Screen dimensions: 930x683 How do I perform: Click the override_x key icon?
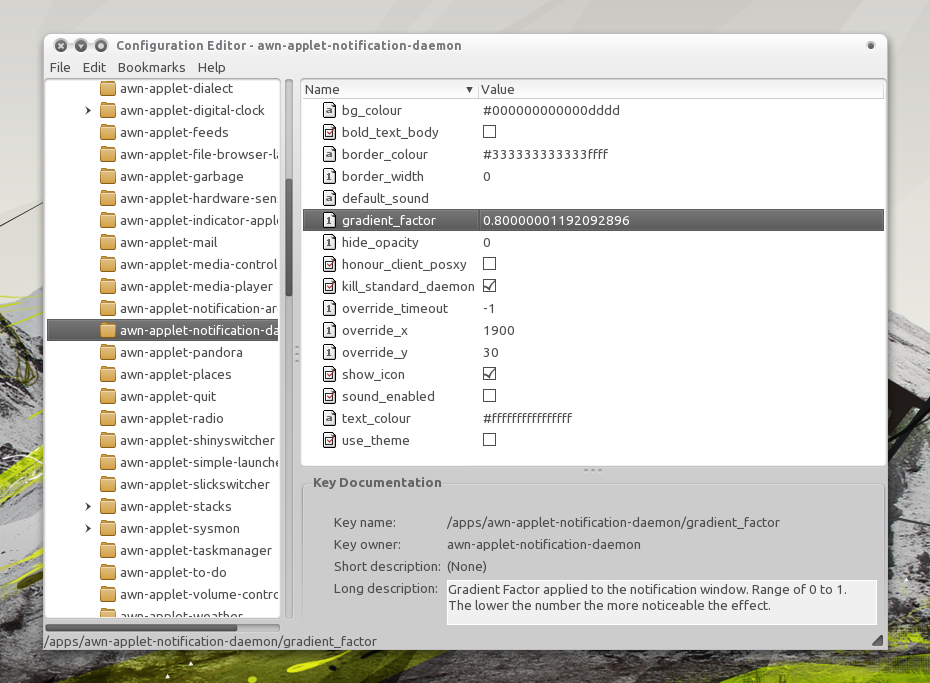click(x=329, y=330)
